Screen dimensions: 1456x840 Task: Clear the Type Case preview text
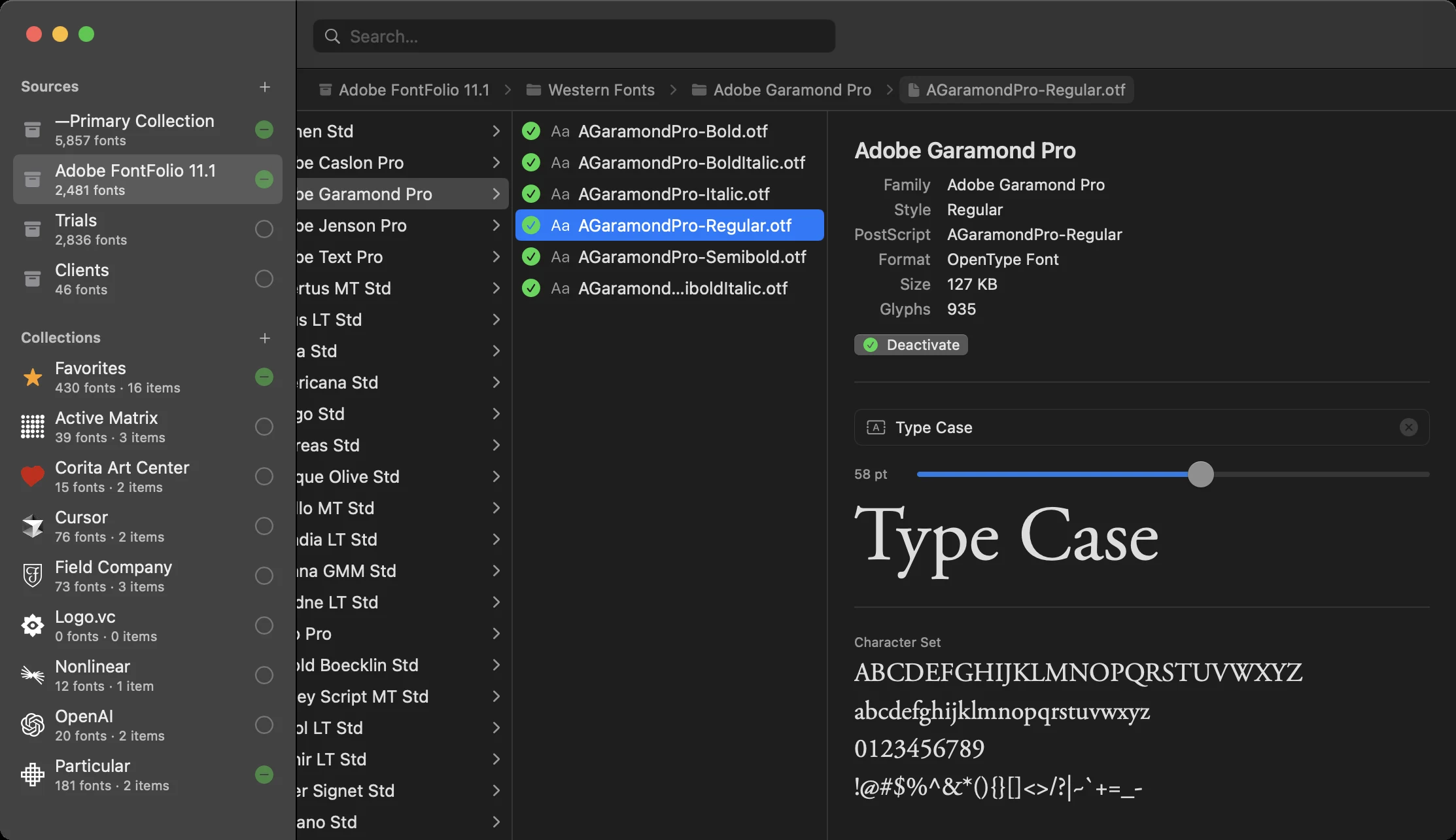(1409, 427)
